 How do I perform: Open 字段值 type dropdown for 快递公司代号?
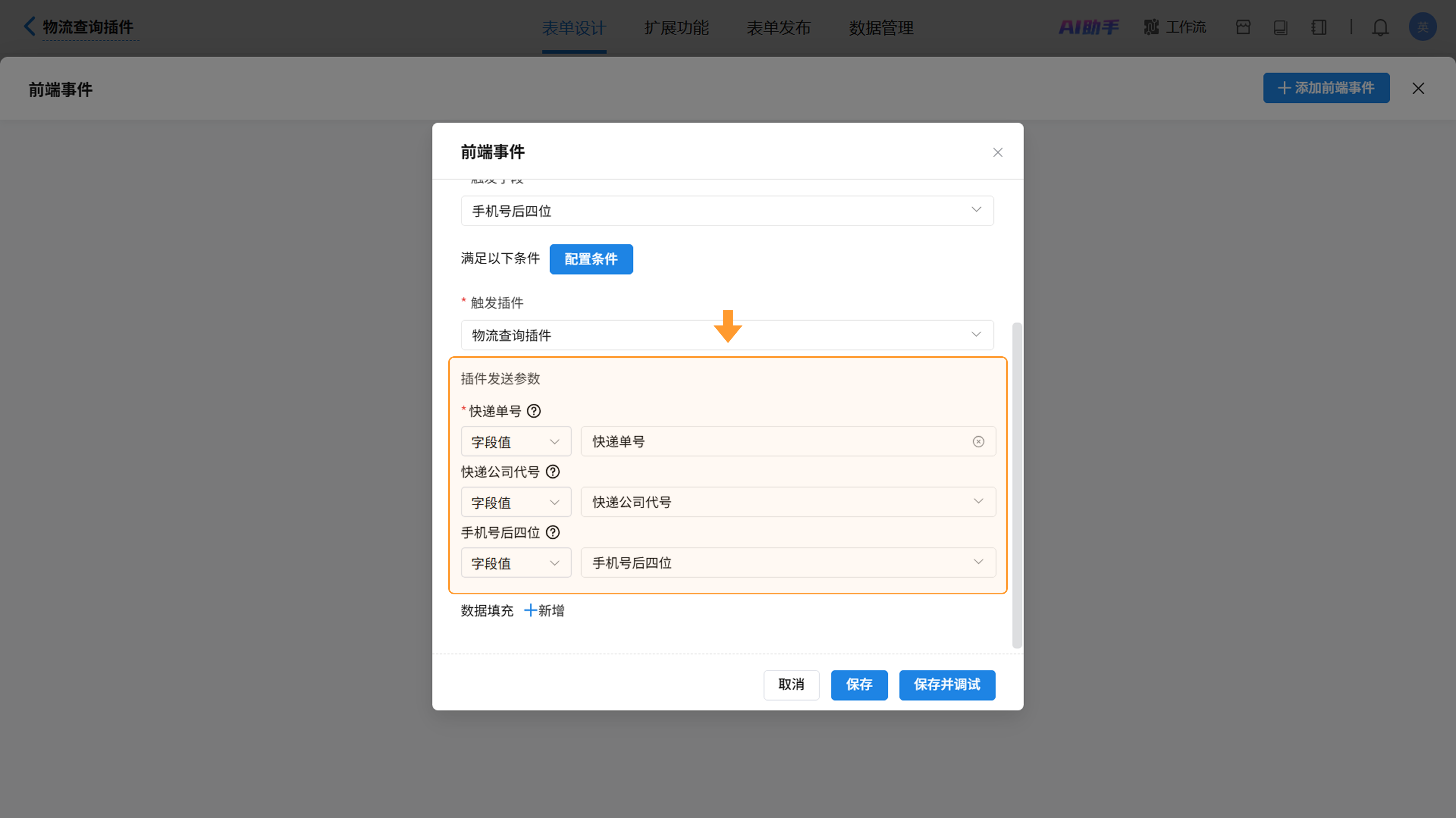click(x=516, y=501)
